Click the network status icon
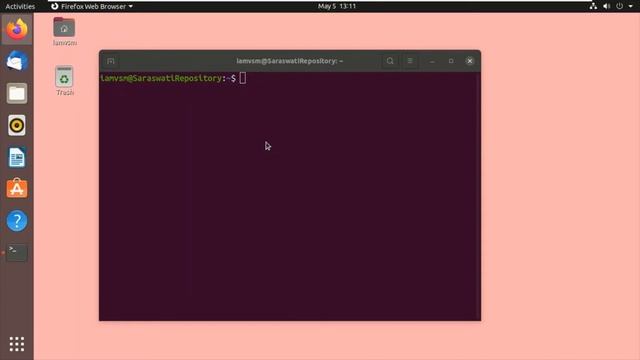Image resolution: width=640 pixels, height=360 pixels. 593,6
